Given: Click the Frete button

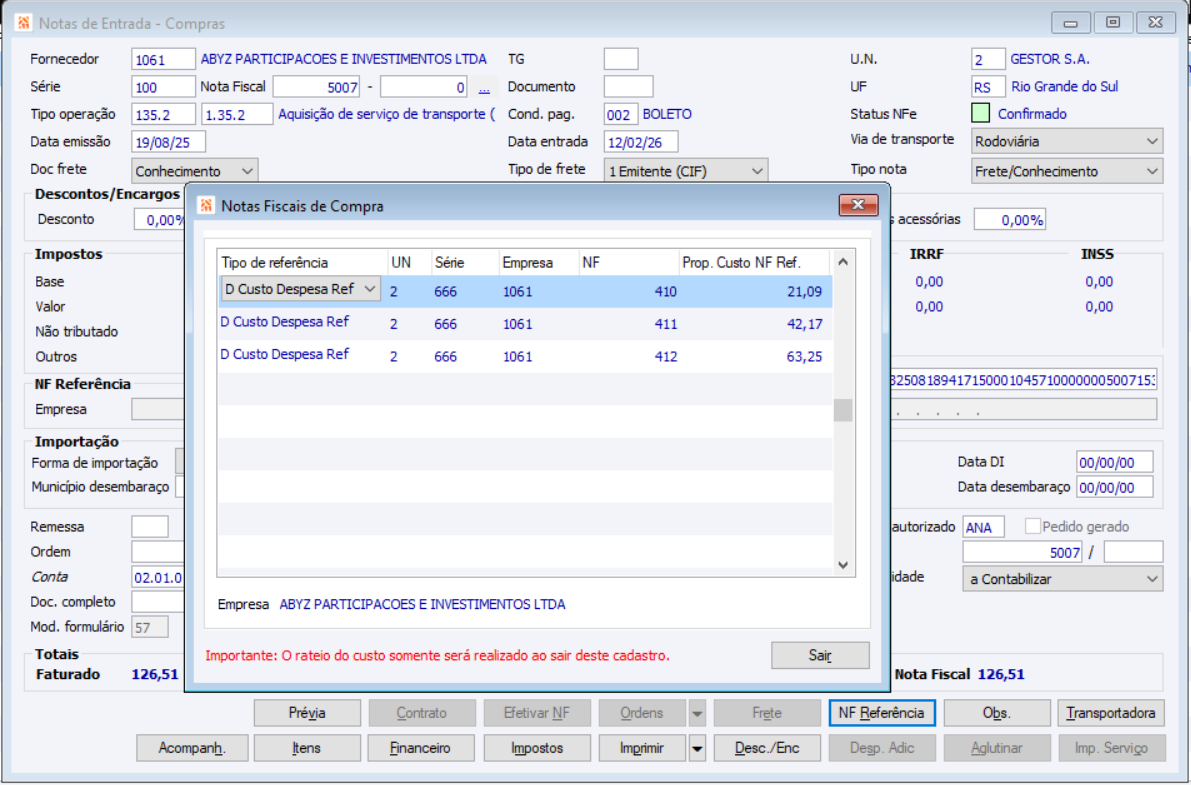Looking at the screenshot, I should 767,714.
